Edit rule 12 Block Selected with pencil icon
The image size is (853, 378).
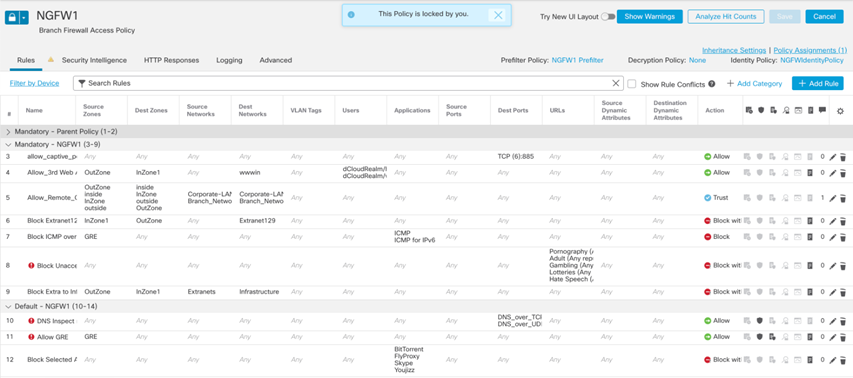pos(832,360)
